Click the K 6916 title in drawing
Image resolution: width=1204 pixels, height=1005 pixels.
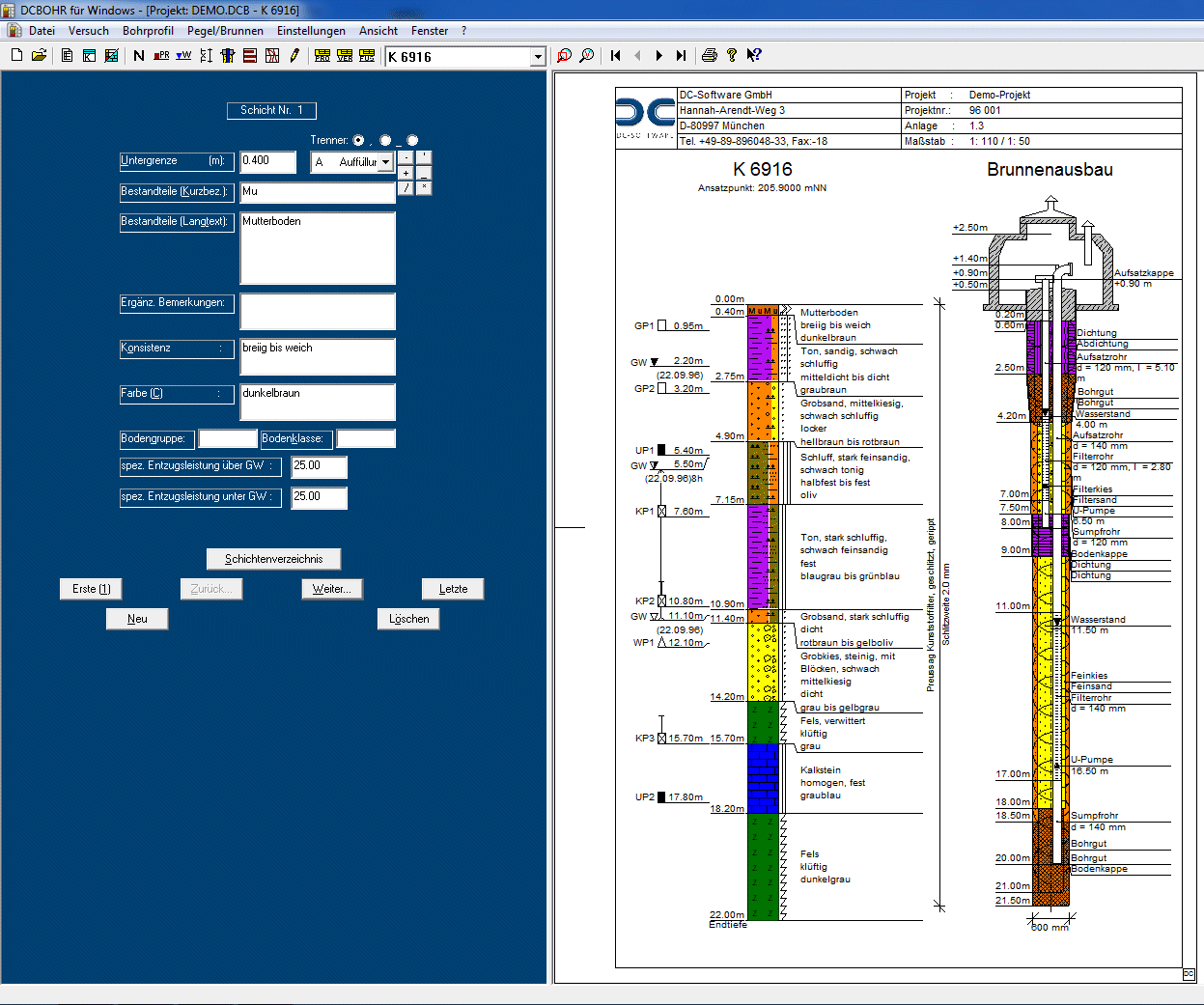pos(763,169)
